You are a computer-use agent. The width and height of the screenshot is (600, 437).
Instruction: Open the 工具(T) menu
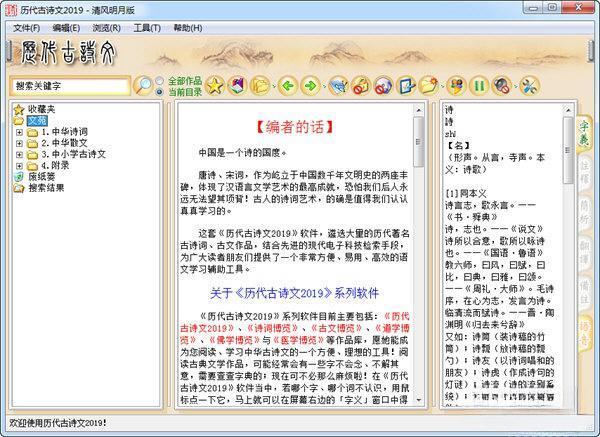pos(146,27)
